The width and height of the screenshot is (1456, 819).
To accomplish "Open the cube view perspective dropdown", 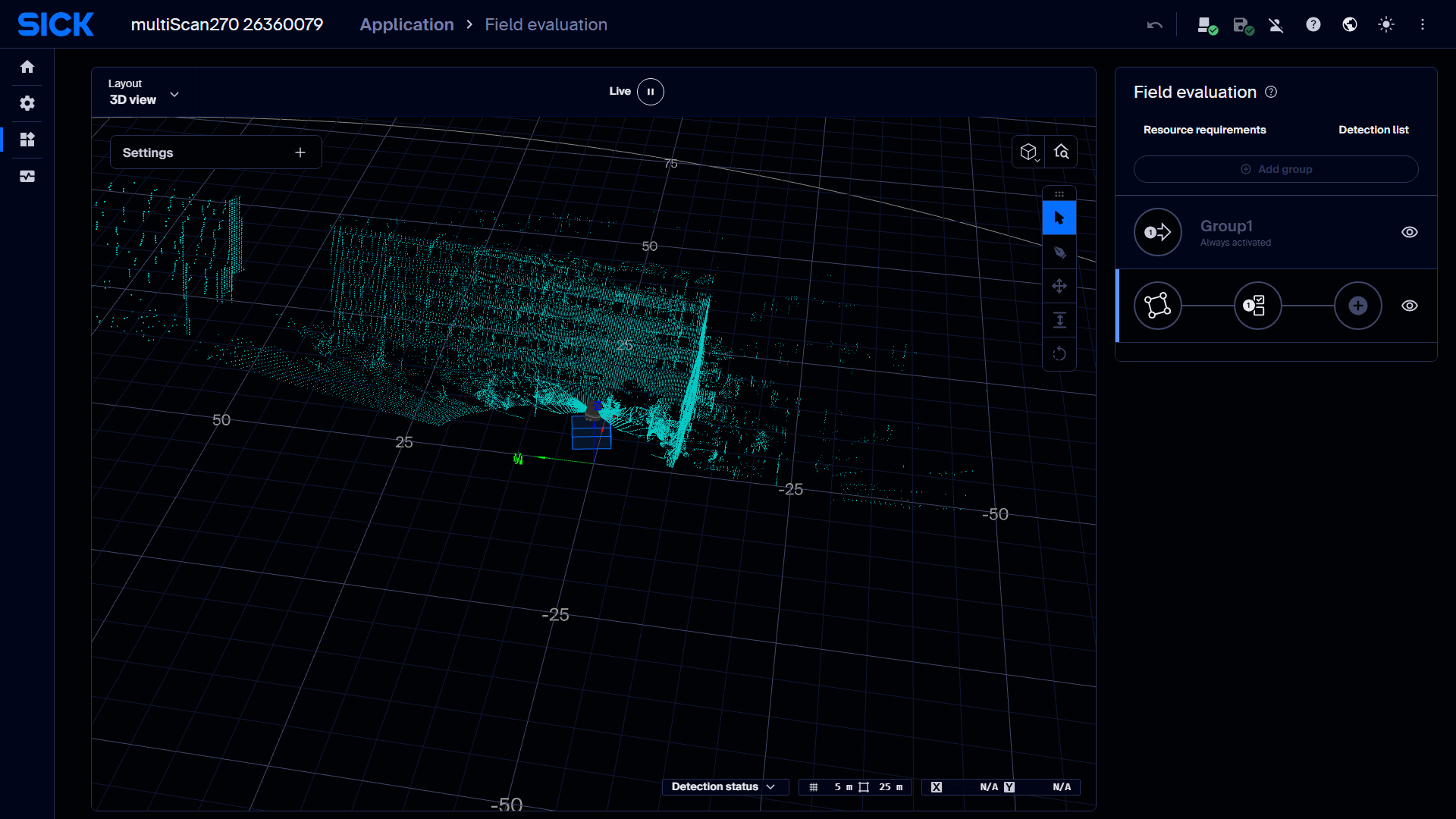I will click(1028, 152).
